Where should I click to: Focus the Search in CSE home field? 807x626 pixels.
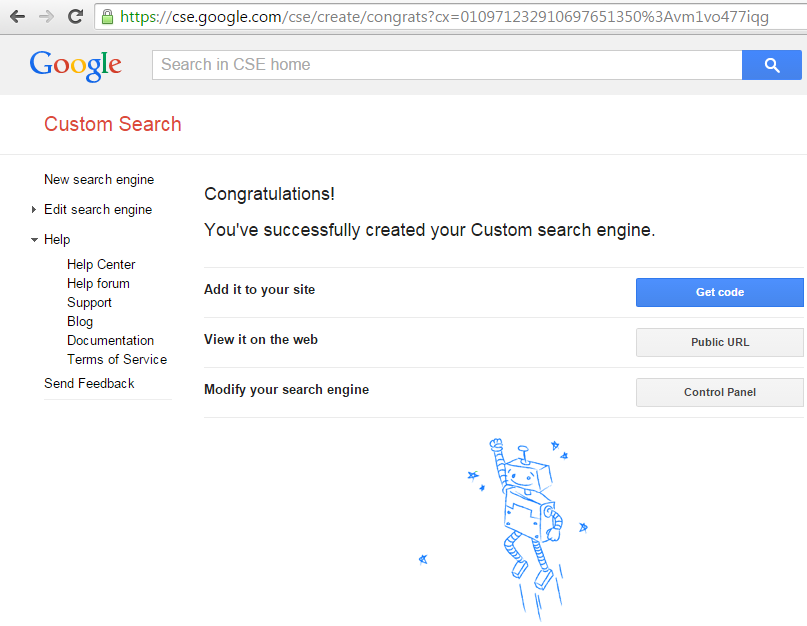[447, 65]
